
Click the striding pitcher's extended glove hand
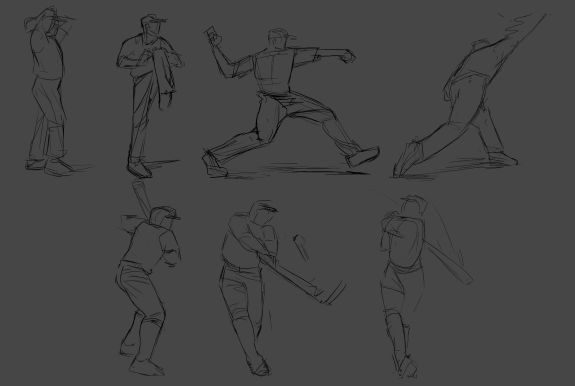pyautogui.click(x=347, y=56)
